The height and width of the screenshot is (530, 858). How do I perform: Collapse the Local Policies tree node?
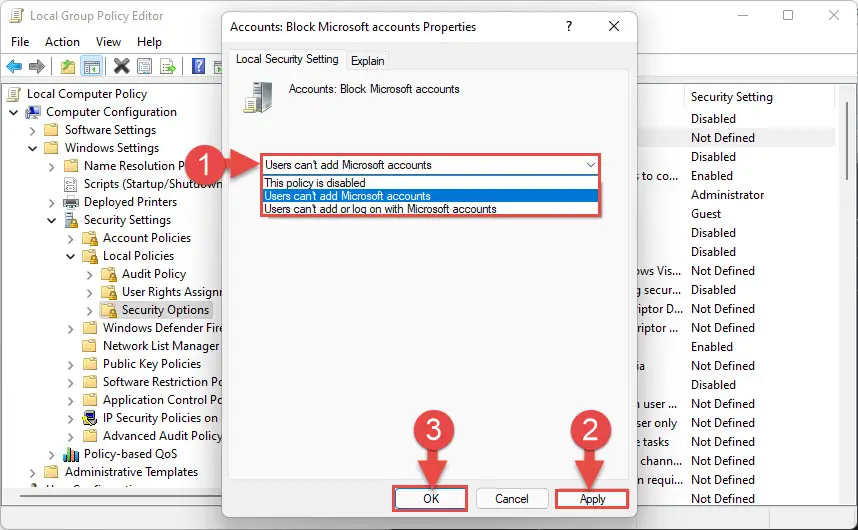pos(71,256)
